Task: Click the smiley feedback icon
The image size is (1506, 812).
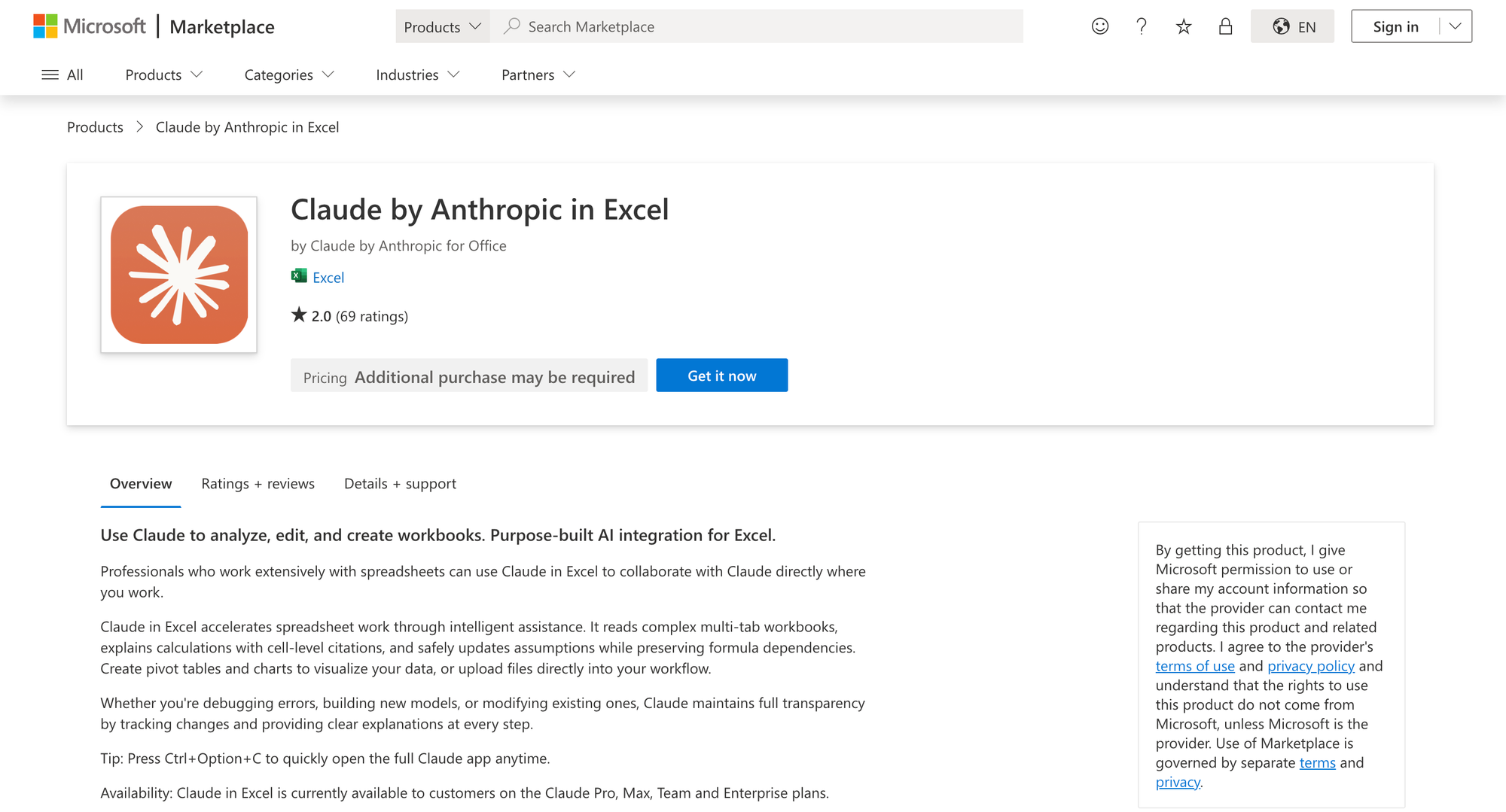Action: [1100, 26]
